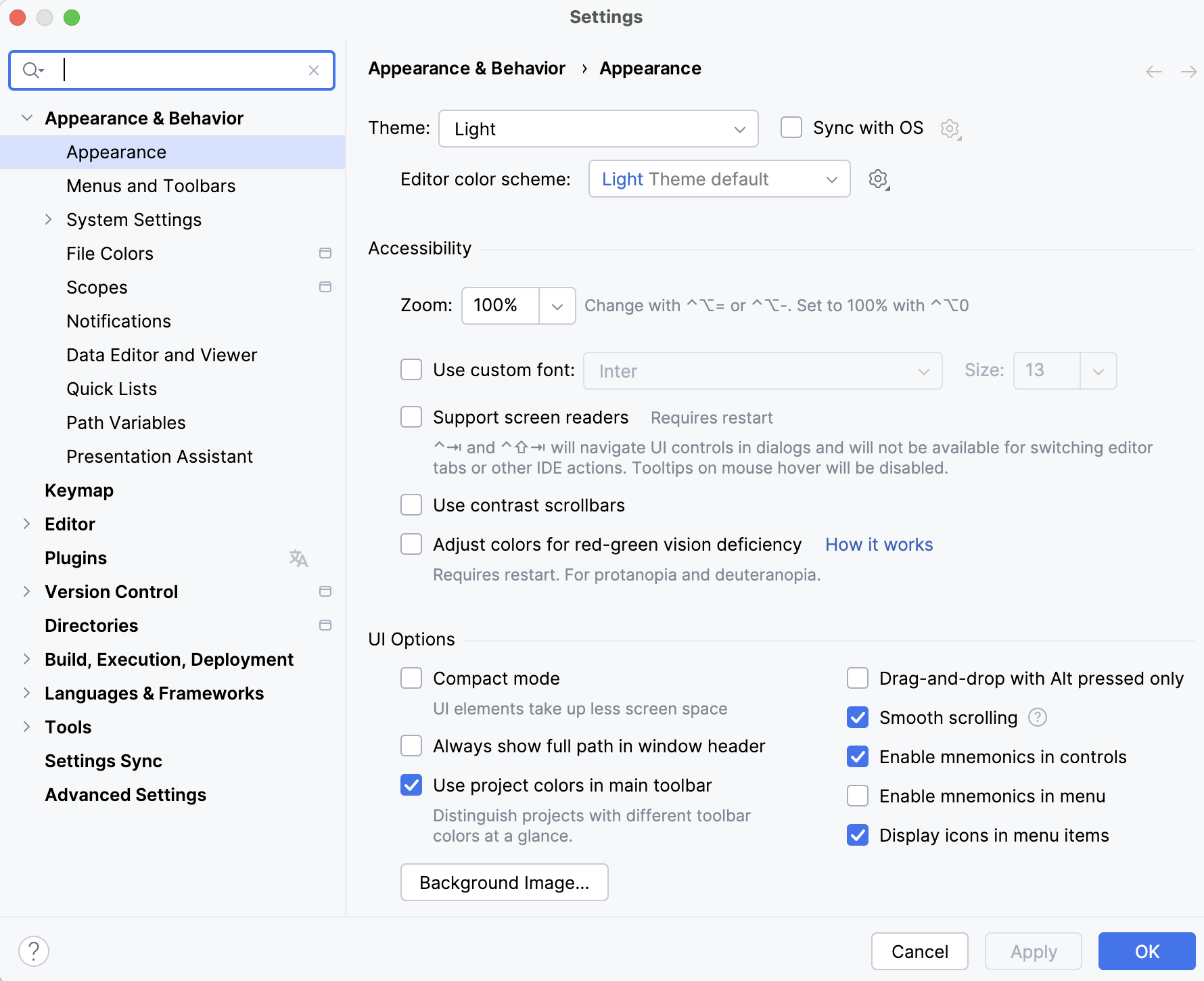Open theme options gear beside Sync with OS

950,129
